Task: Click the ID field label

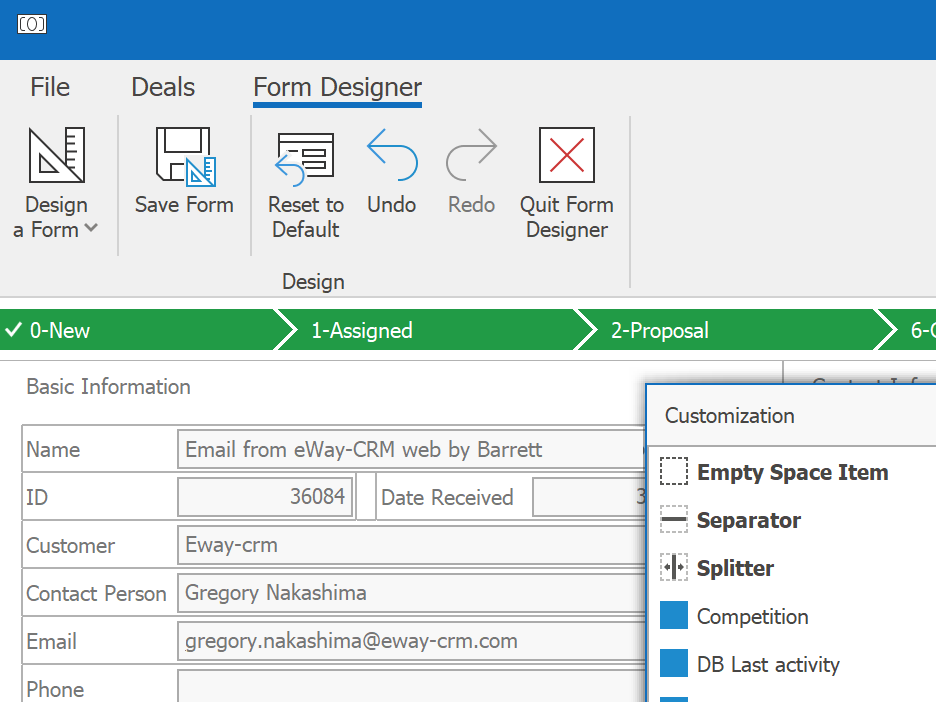Action: coord(37,497)
